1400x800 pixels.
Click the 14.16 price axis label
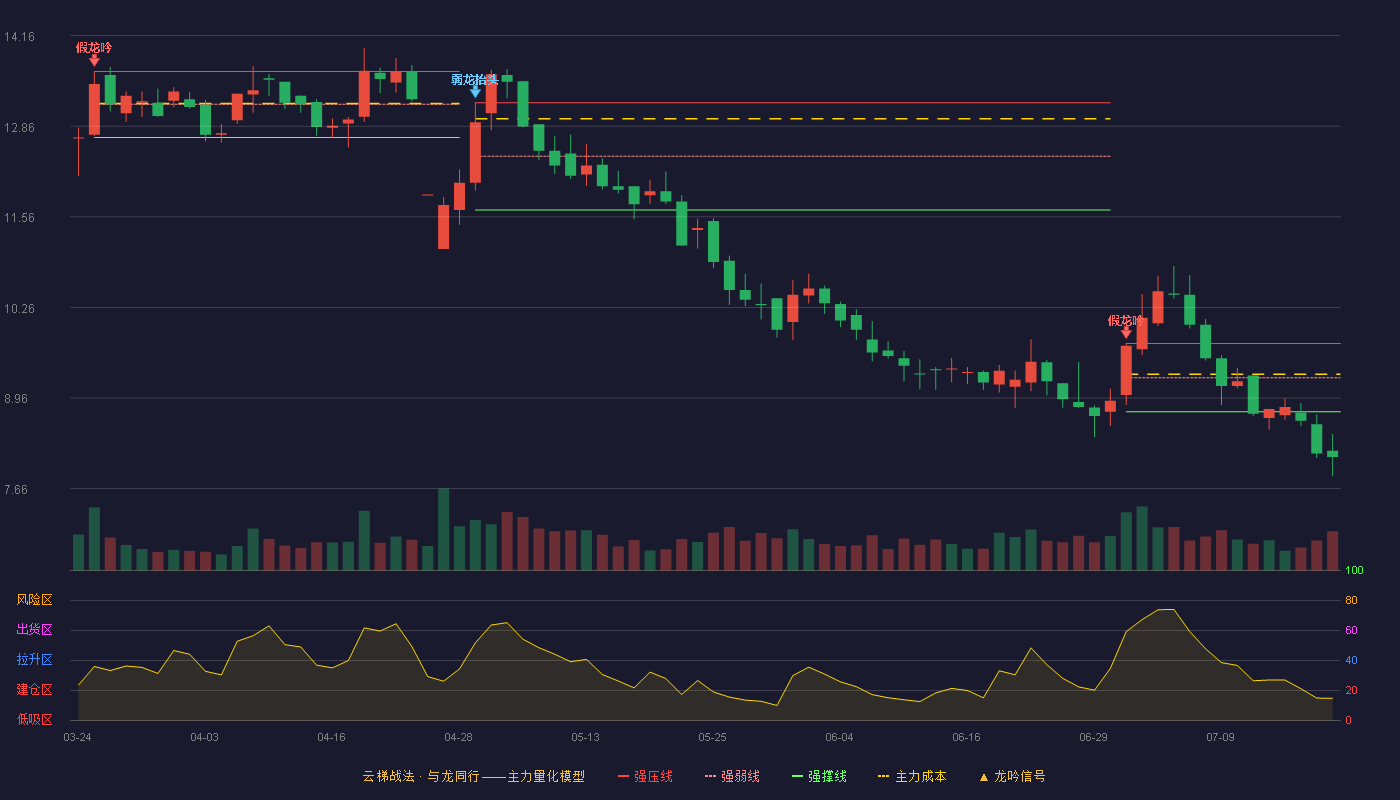19,37
